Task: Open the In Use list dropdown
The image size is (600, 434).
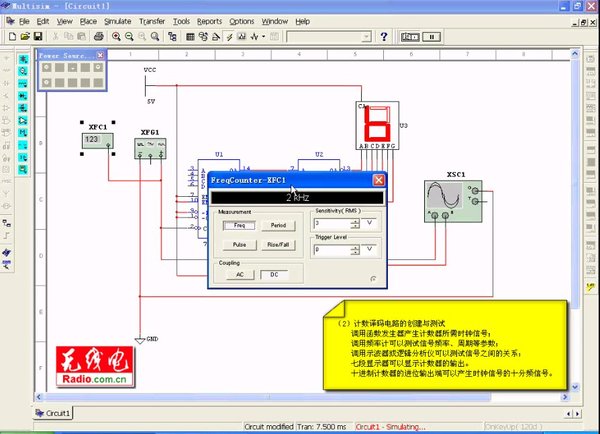Action: [x=366, y=37]
